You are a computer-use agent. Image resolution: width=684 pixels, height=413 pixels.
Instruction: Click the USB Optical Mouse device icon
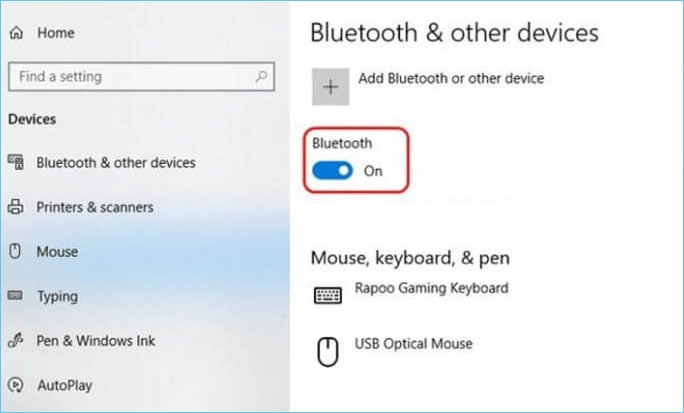(x=328, y=351)
